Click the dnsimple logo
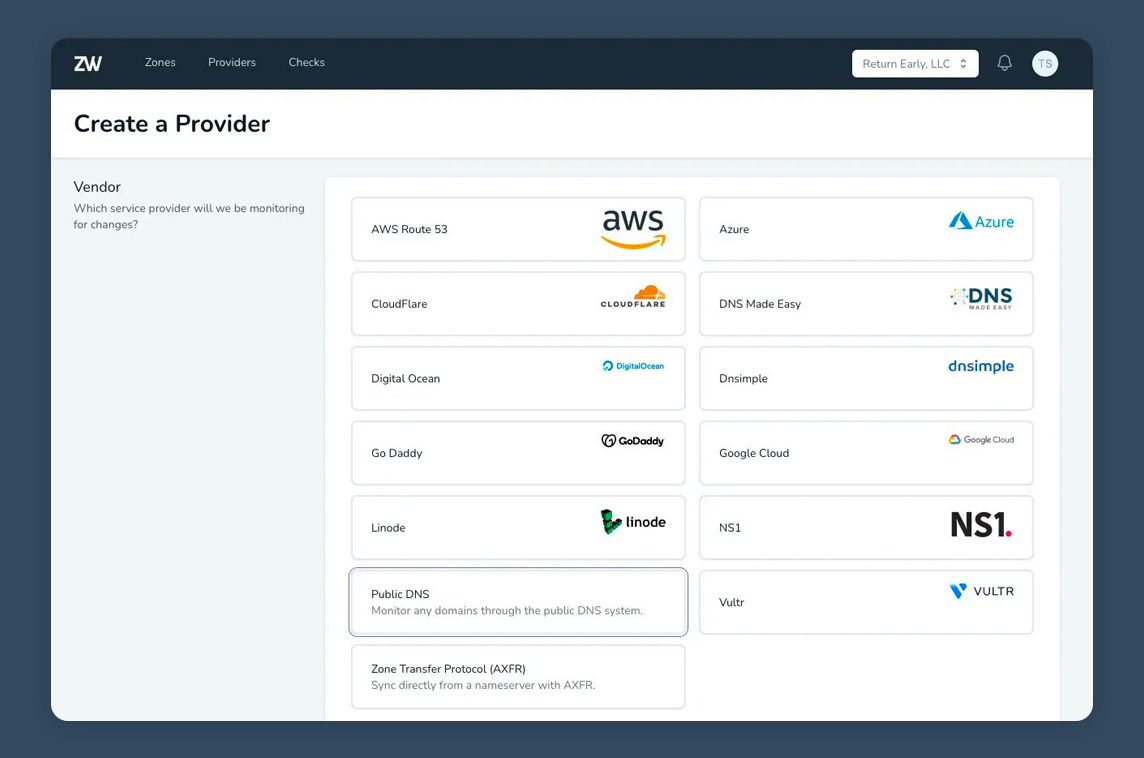 click(981, 366)
